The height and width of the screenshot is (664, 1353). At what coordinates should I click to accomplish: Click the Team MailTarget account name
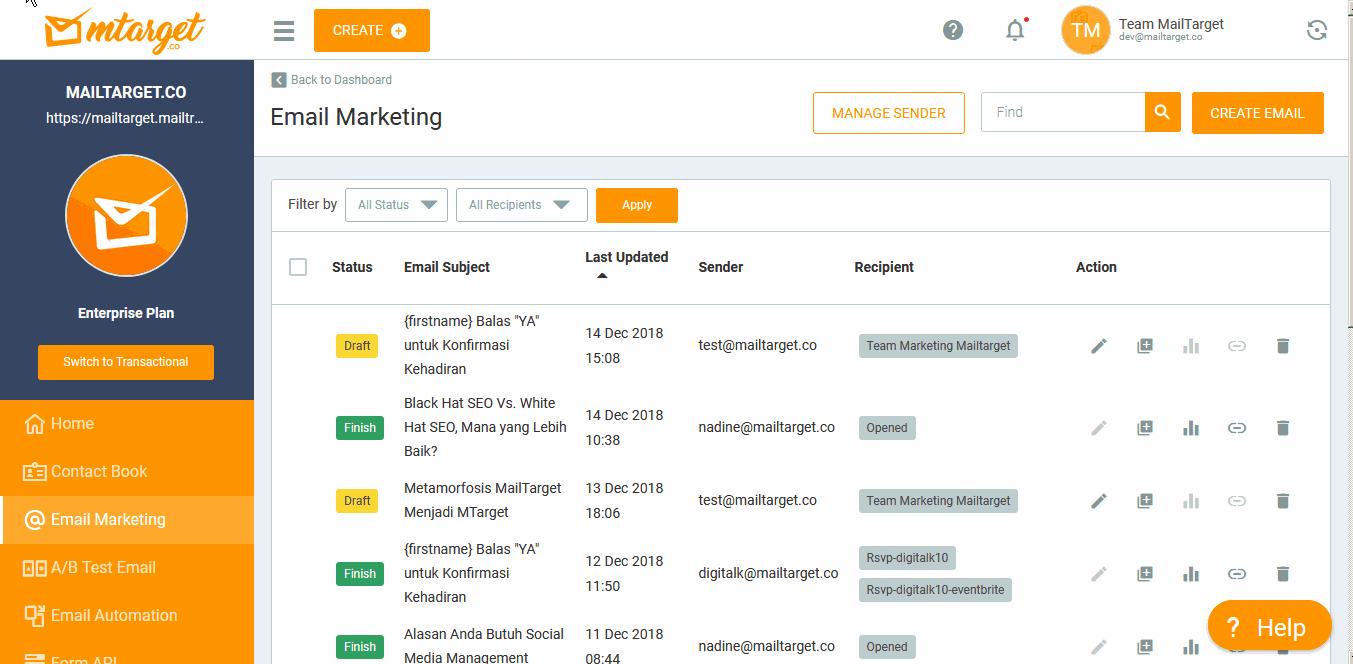click(x=1171, y=24)
